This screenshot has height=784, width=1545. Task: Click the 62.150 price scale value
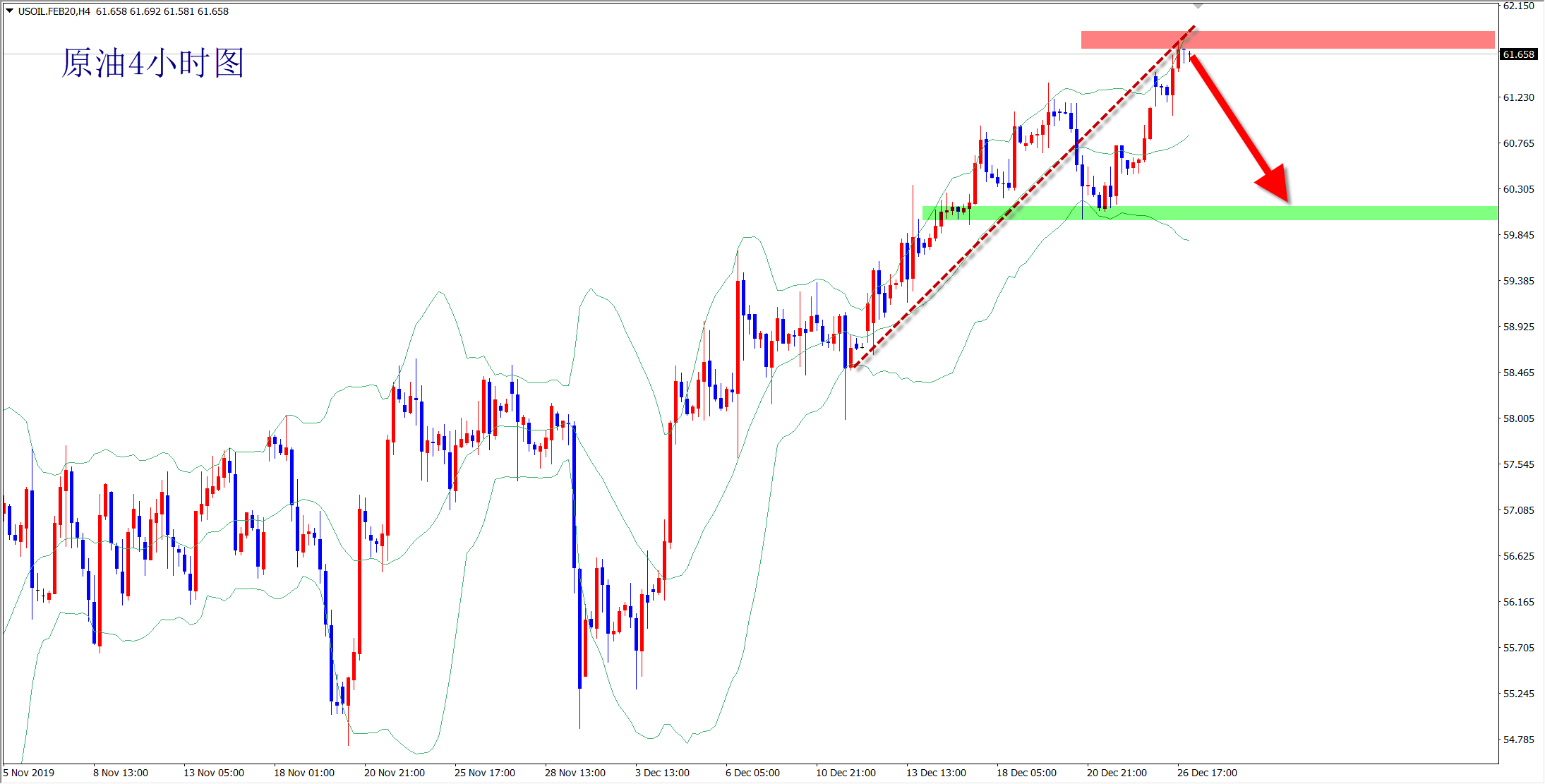[1519, 6]
